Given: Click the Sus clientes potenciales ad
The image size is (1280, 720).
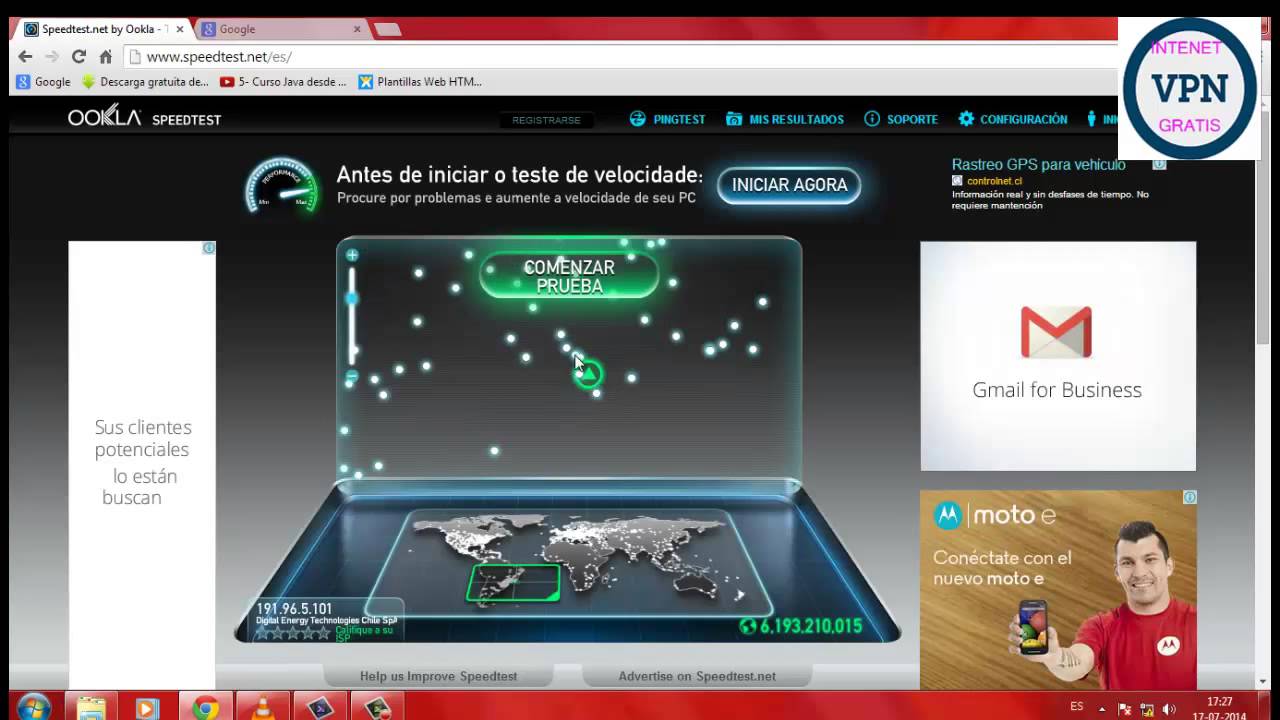Looking at the screenshot, I should (x=142, y=465).
